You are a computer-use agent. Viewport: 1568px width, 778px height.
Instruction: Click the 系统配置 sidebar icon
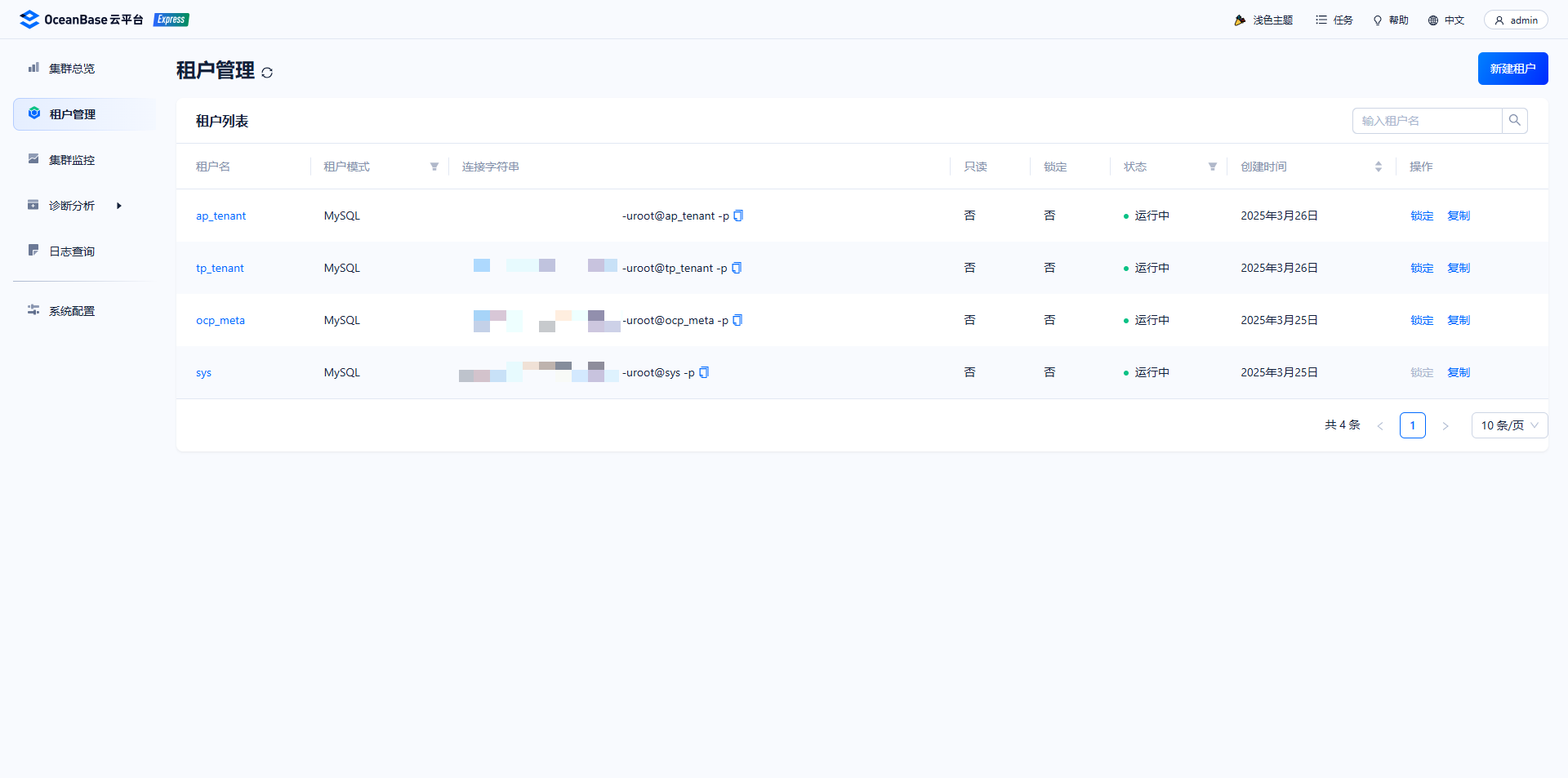point(33,310)
